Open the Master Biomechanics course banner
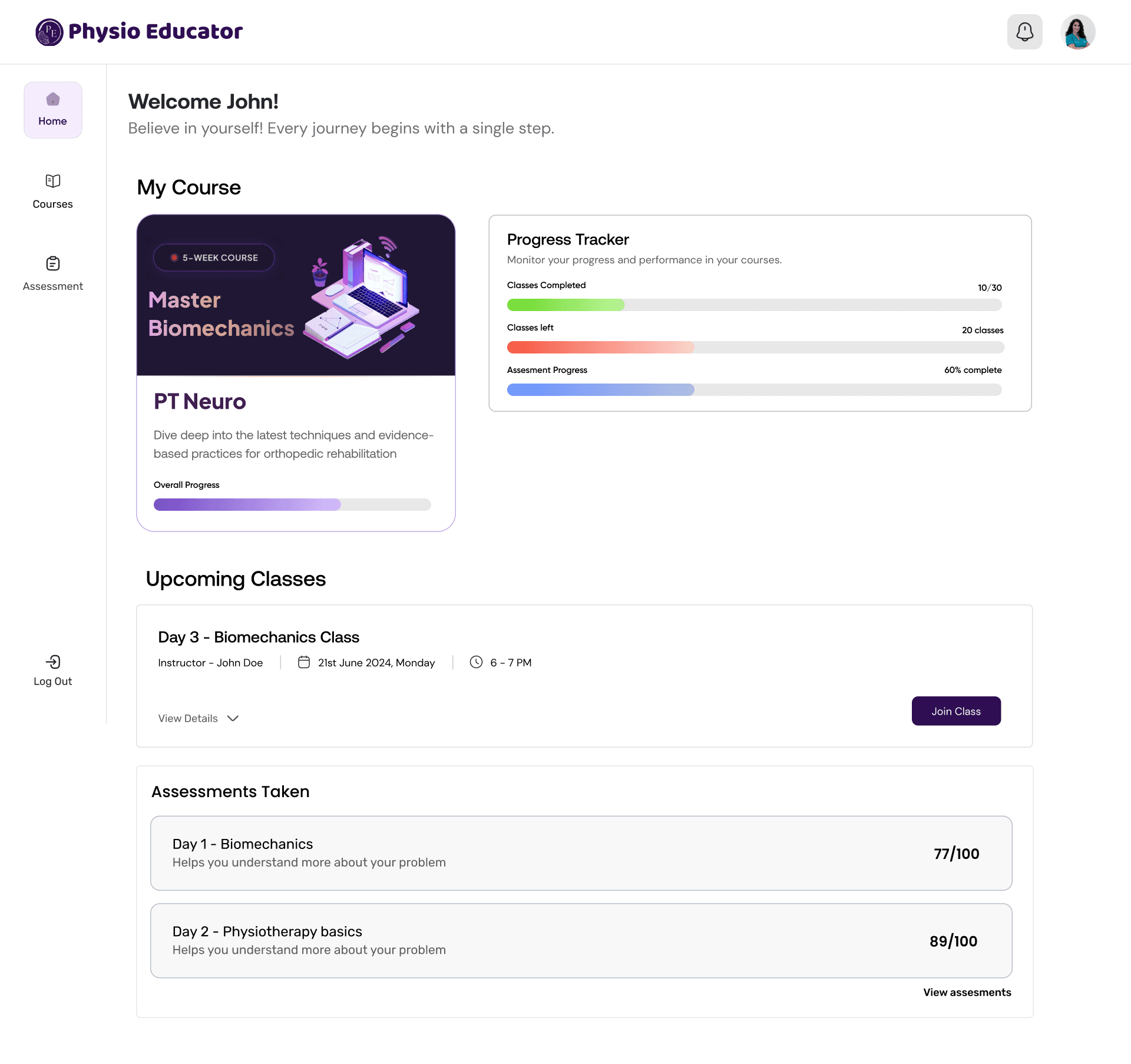This screenshot has height=1064, width=1131. (x=296, y=295)
